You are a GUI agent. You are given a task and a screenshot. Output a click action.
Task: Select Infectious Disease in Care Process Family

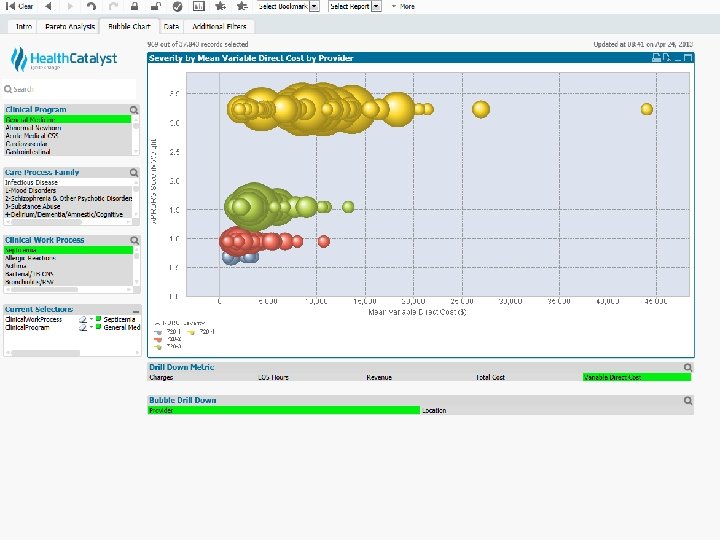point(68,182)
